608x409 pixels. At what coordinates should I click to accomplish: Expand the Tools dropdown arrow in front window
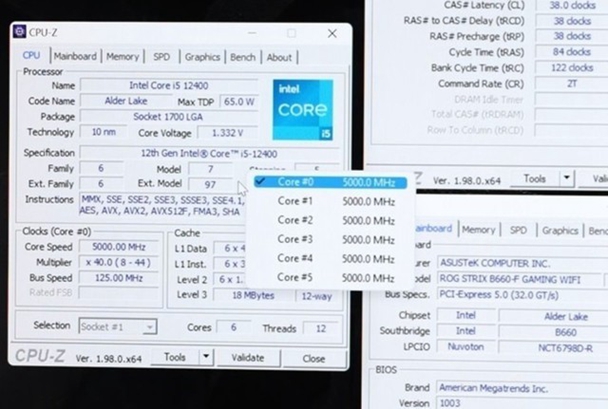pyautogui.click(x=206, y=357)
